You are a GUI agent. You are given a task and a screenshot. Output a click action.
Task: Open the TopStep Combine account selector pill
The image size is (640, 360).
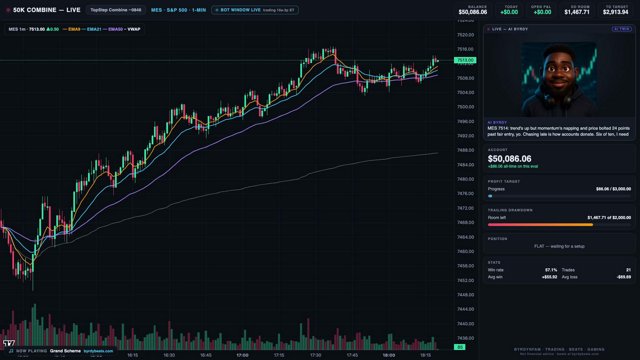pos(116,10)
